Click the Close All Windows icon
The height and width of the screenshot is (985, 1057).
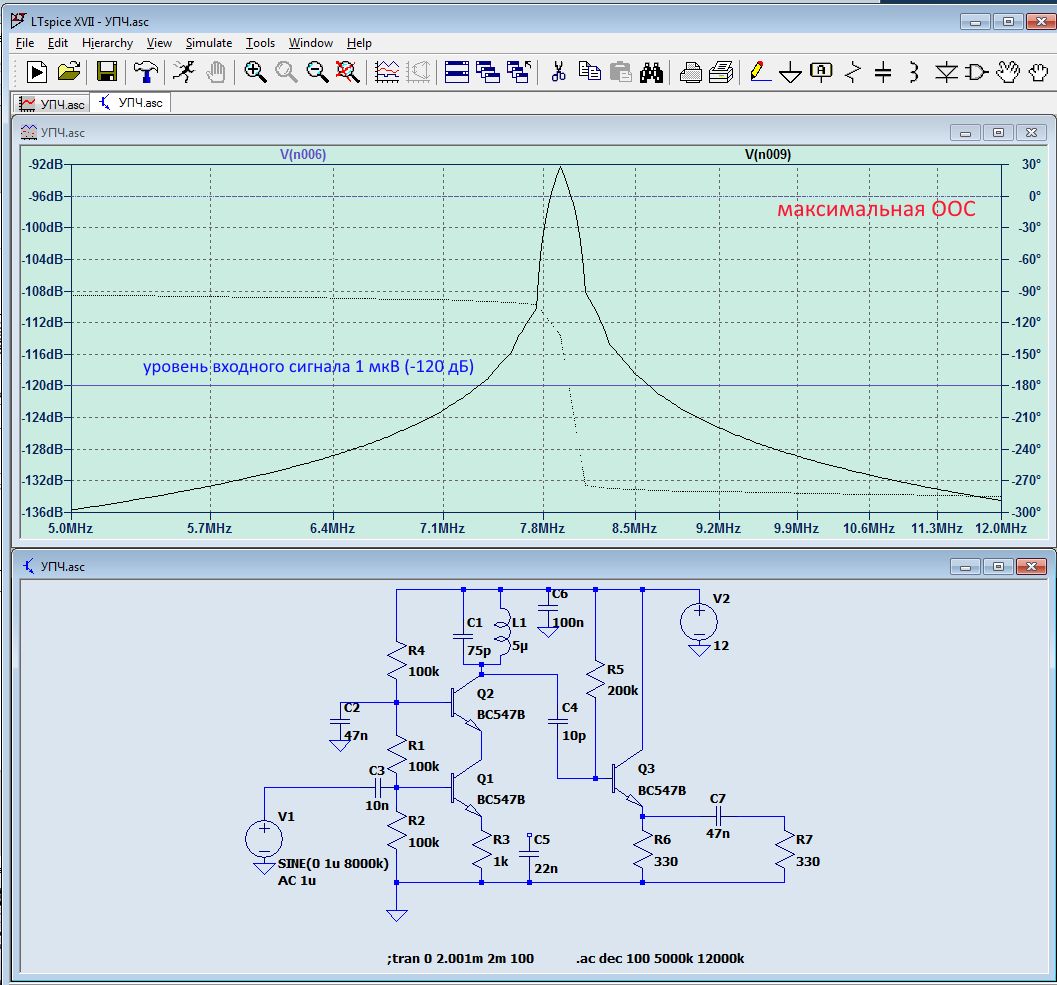pyautogui.click(x=518, y=71)
